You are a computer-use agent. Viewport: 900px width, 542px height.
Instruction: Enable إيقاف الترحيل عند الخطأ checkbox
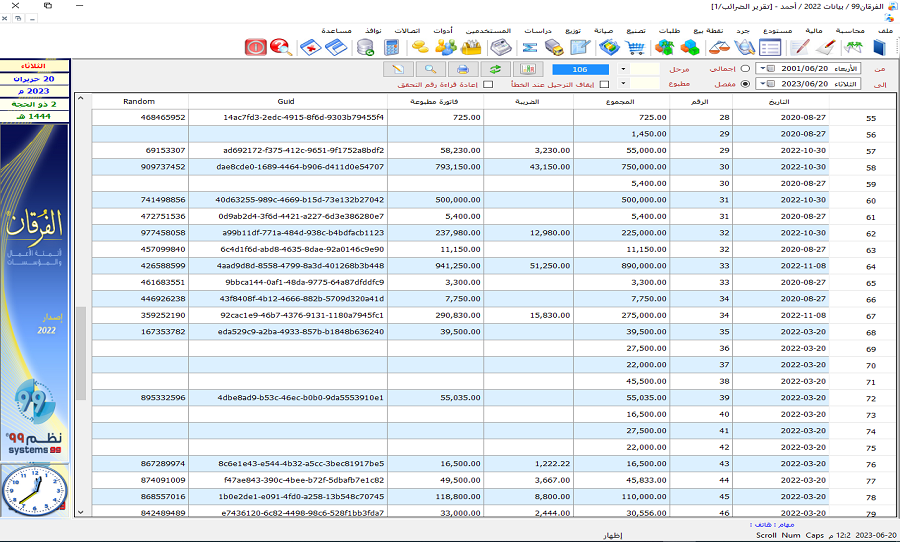click(x=603, y=84)
